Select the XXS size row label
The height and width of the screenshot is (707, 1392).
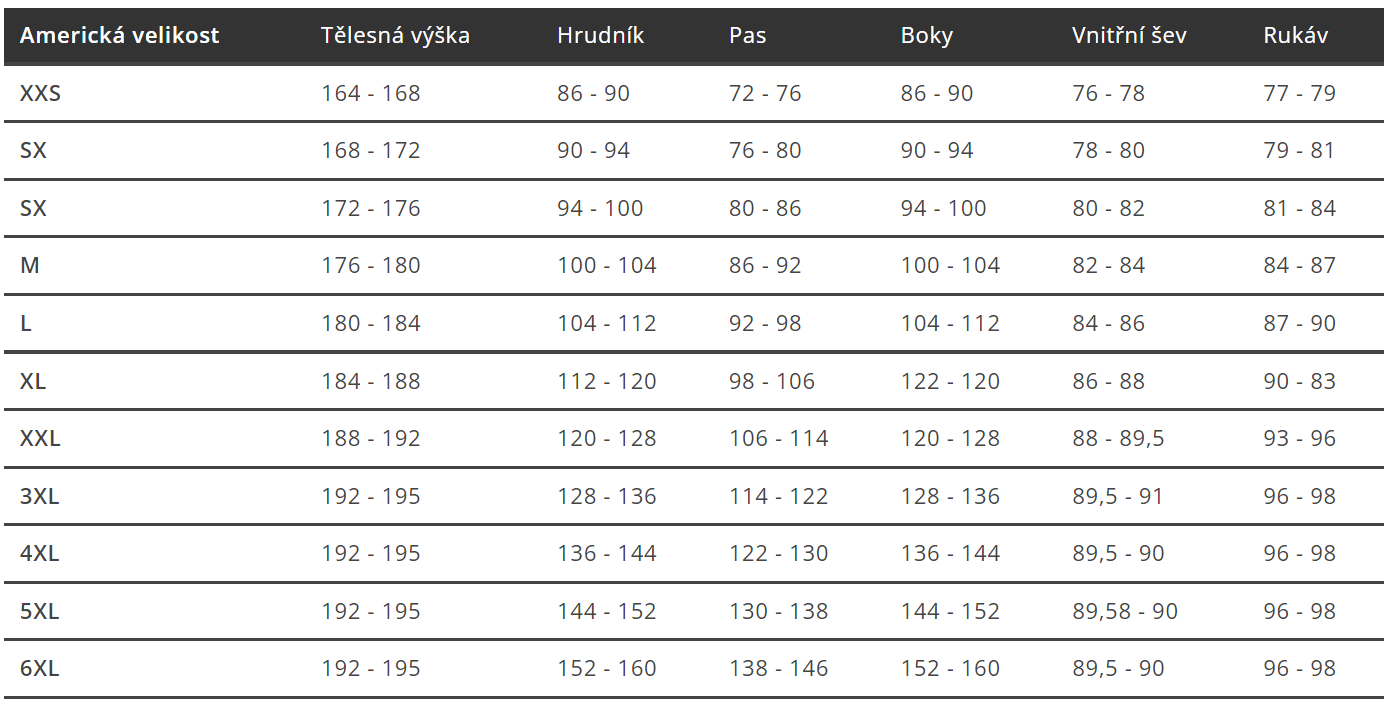pyautogui.click(x=40, y=94)
